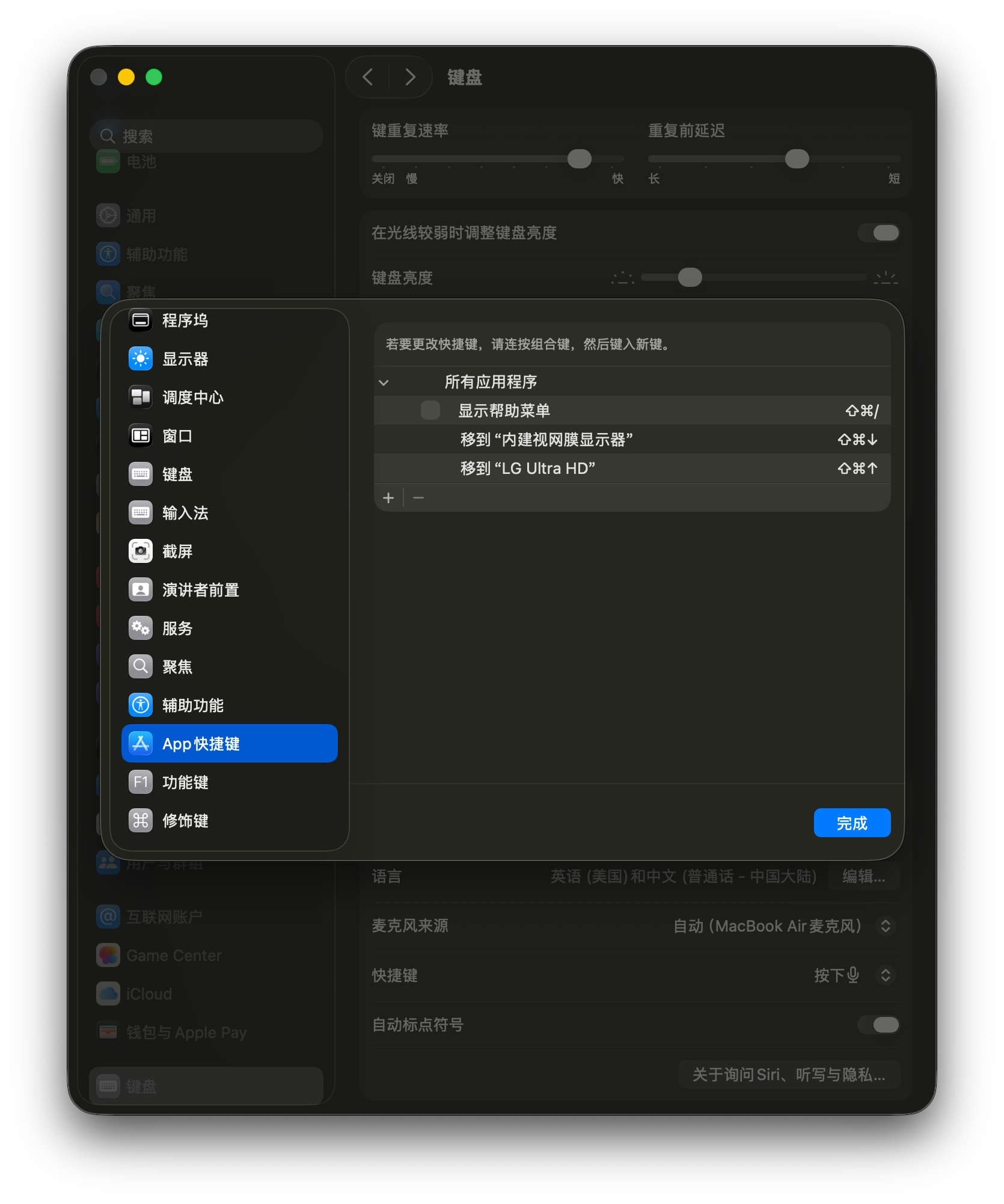Image resolution: width=1004 pixels, height=1204 pixels.
Task: Open the 麦克风来源 dropdown
Action: (x=885, y=926)
